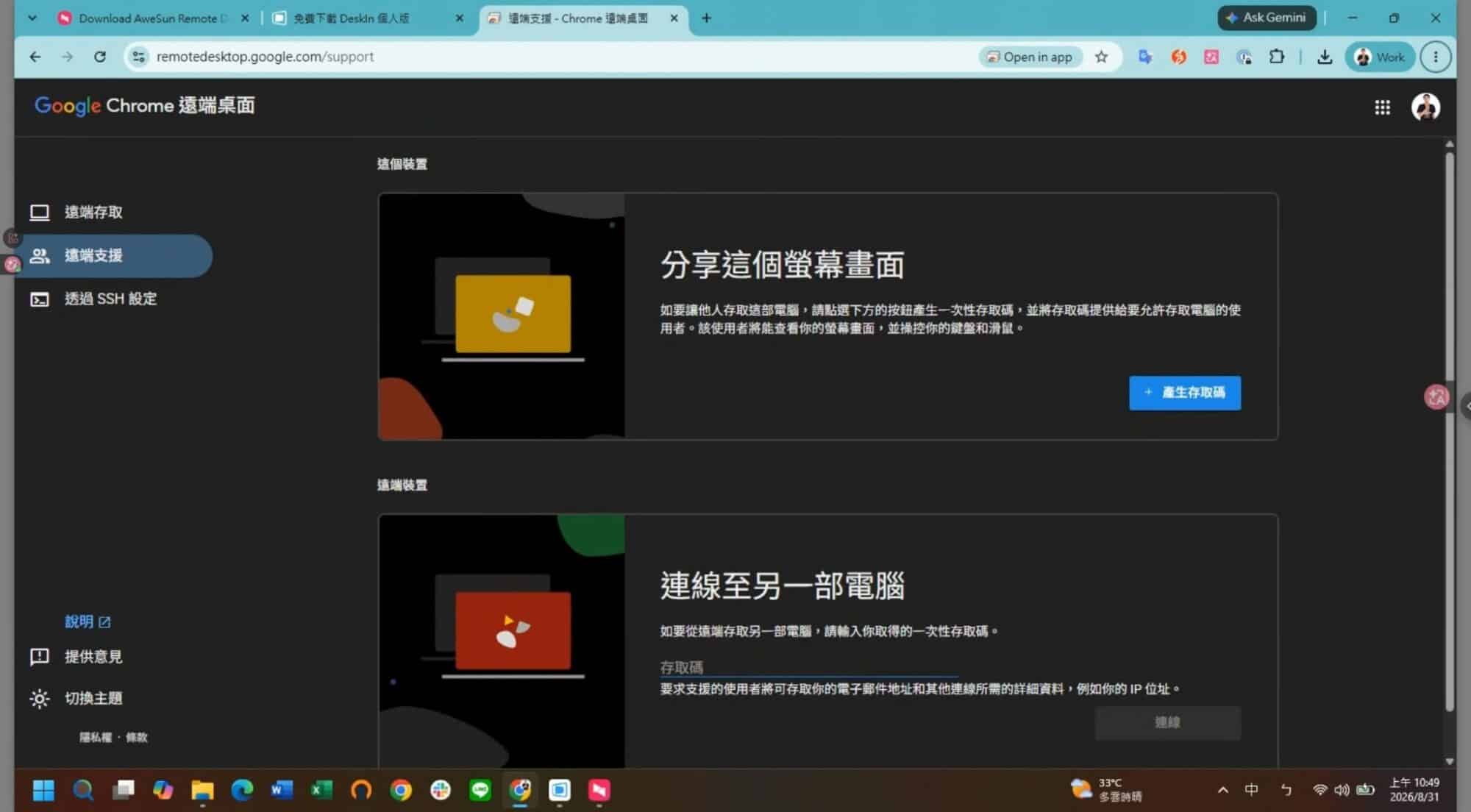Click 提供意見 feedback option
This screenshot has width=1471, height=812.
76,657
